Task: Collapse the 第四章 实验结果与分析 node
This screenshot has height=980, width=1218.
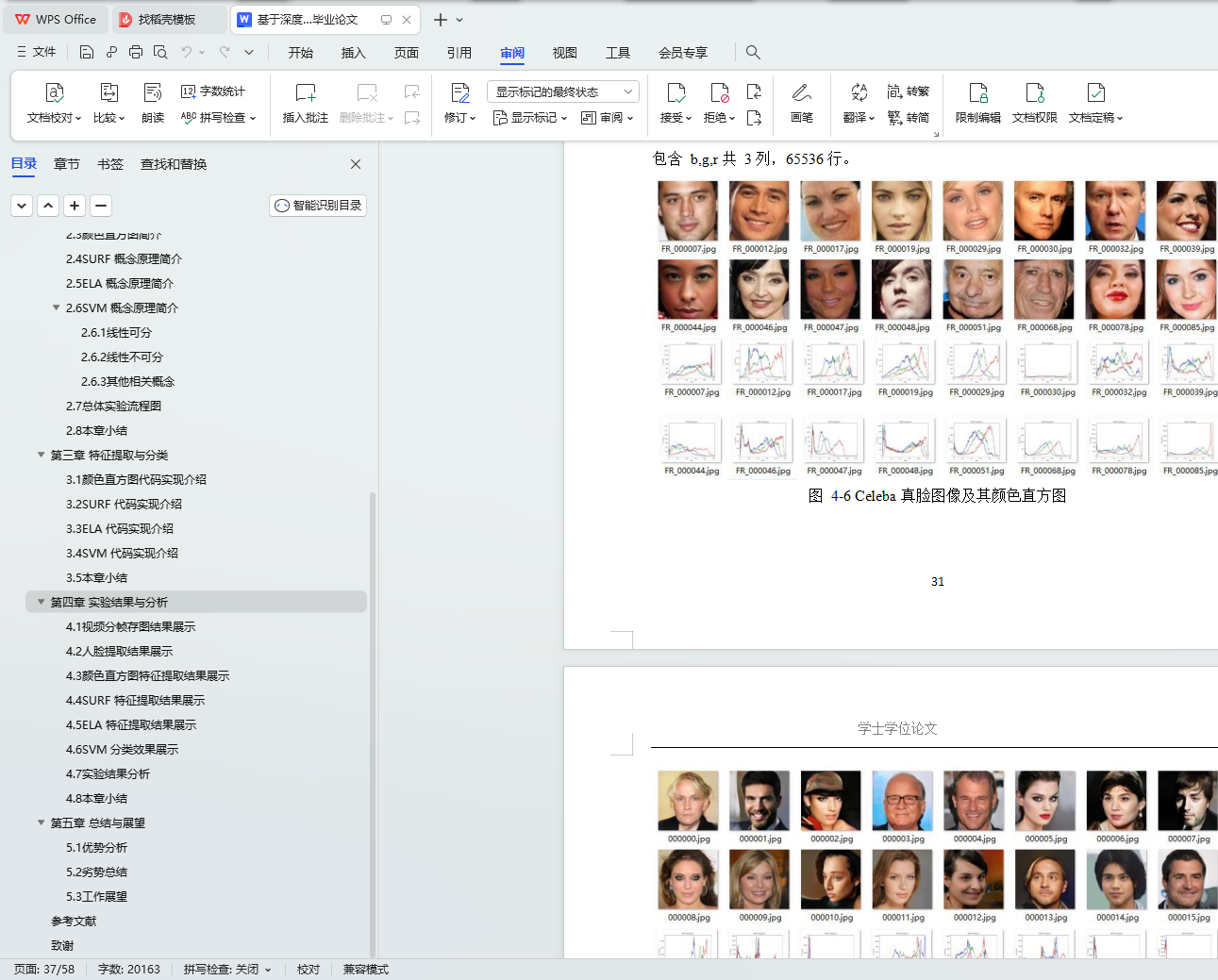Action: (x=42, y=602)
